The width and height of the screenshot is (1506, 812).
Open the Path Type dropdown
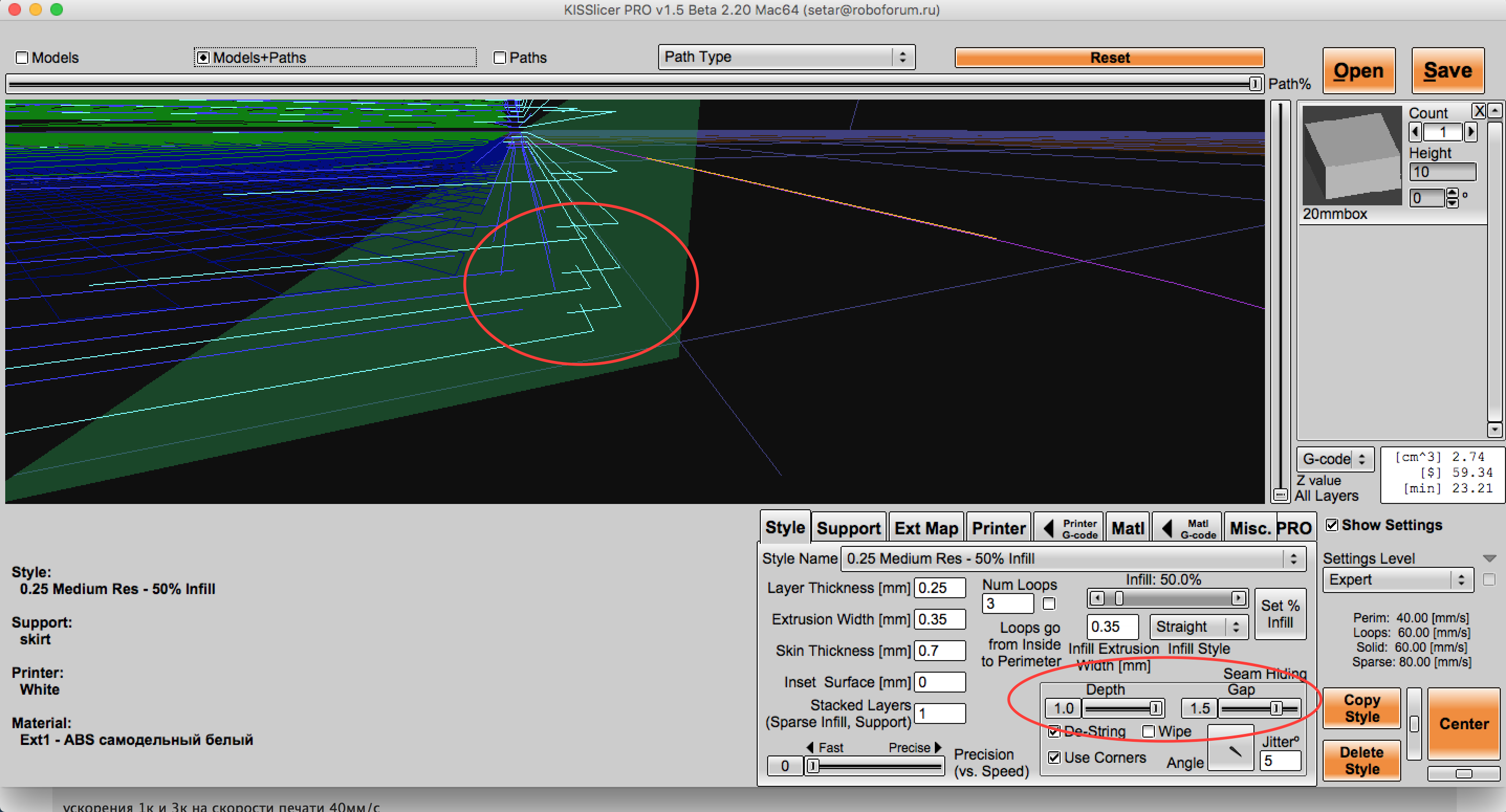pos(785,57)
